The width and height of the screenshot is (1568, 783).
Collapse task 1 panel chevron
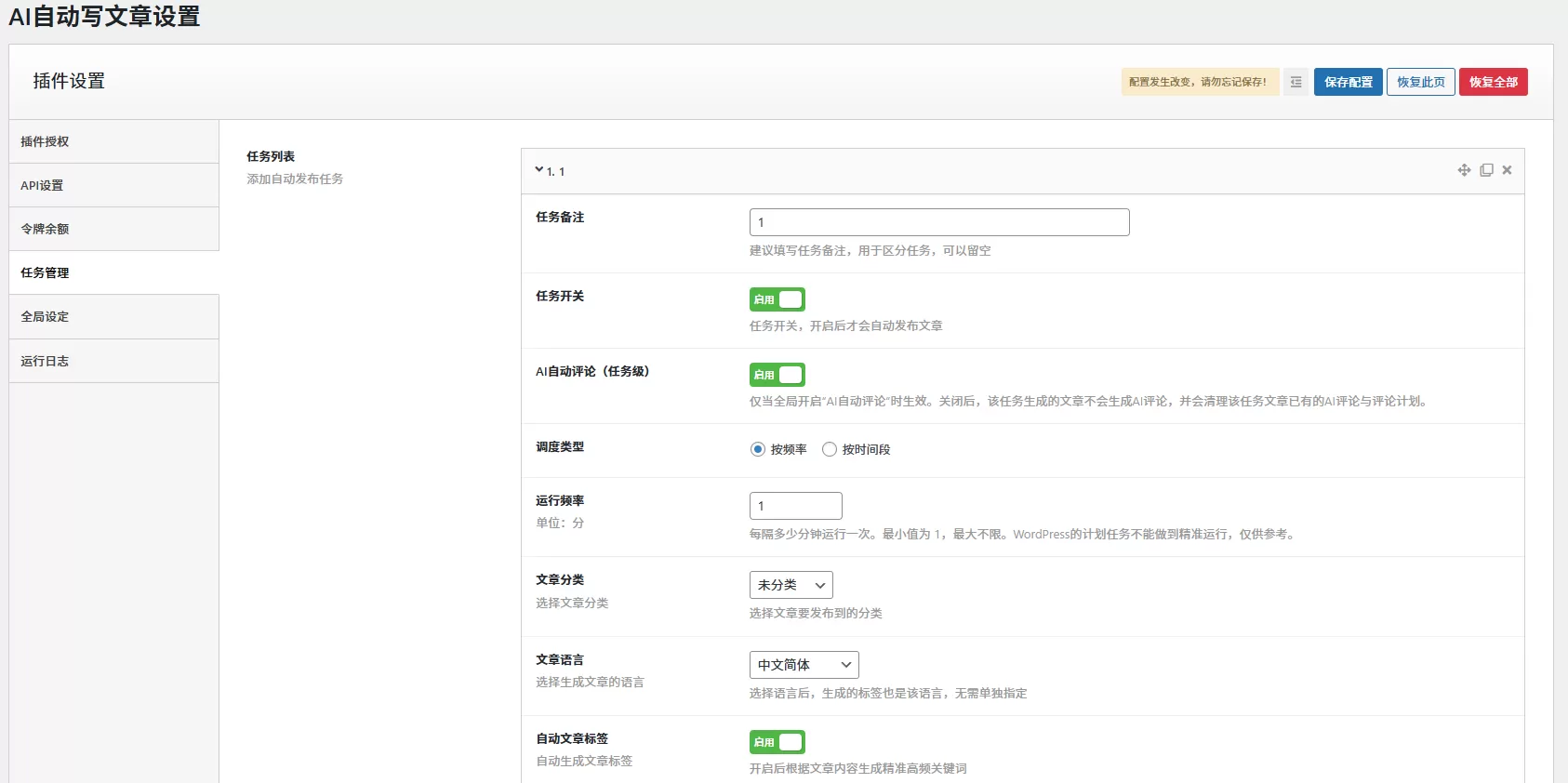pos(539,170)
